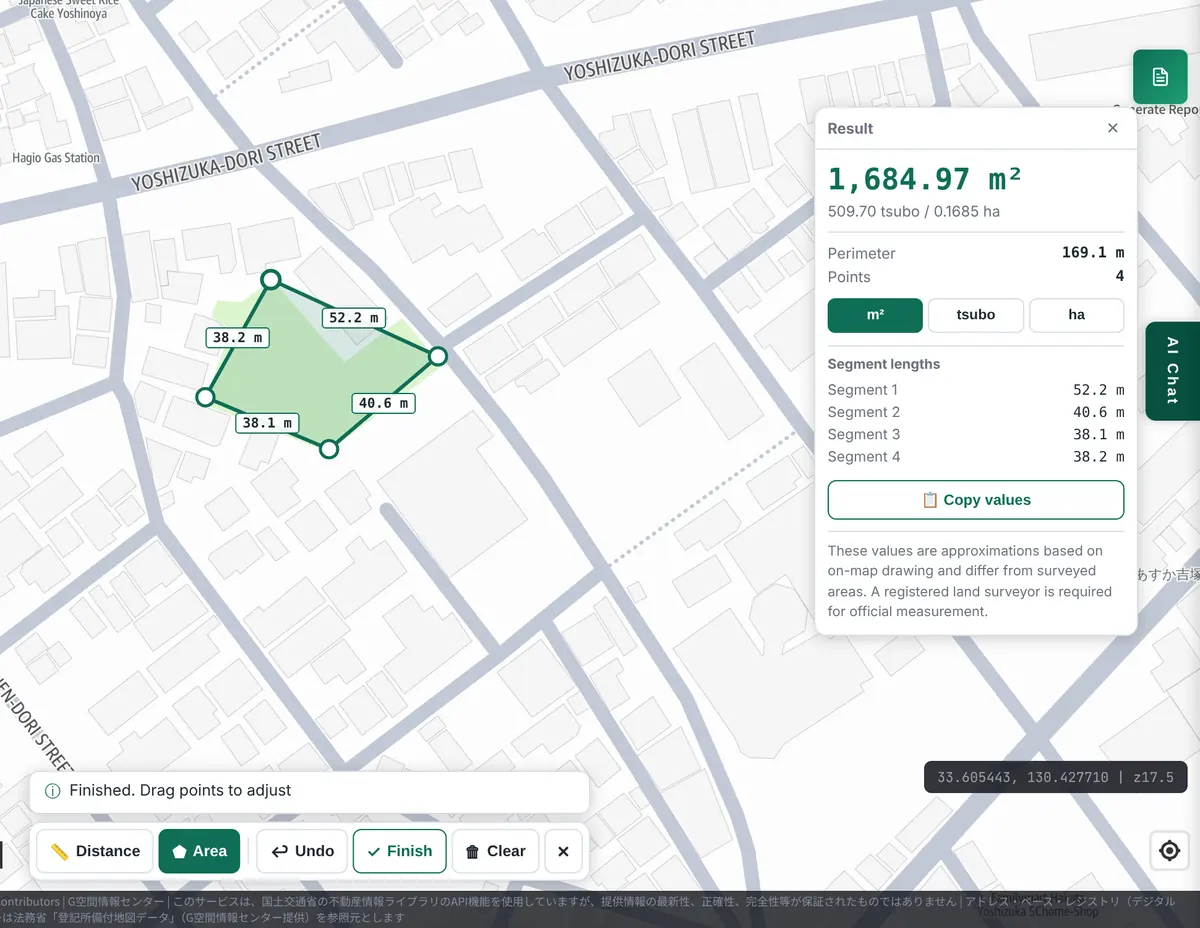Click the bottom polygon vertex handle
The image size is (1200, 928).
pos(329,449)
